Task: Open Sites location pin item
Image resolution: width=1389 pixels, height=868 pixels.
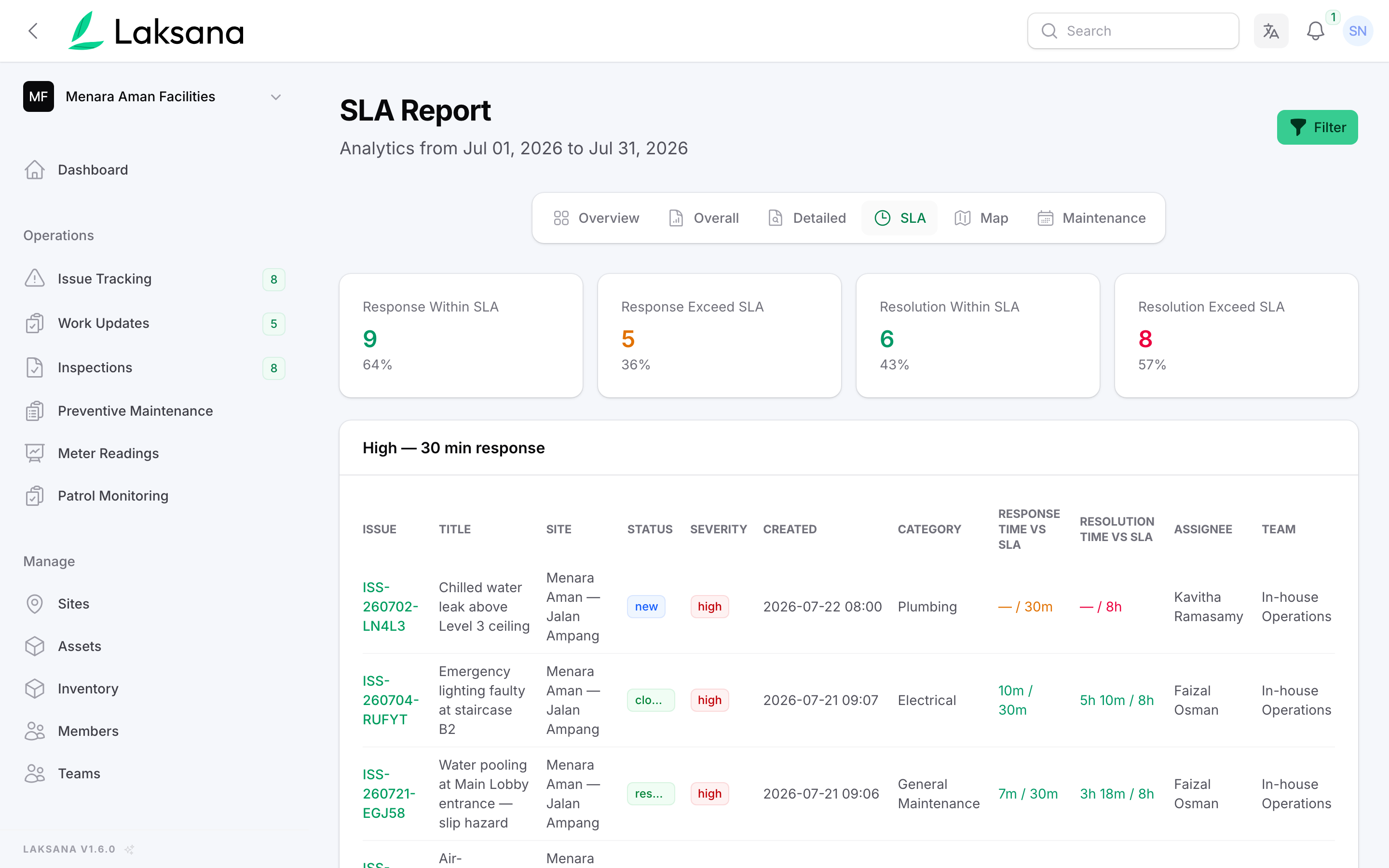Action: 35,604
